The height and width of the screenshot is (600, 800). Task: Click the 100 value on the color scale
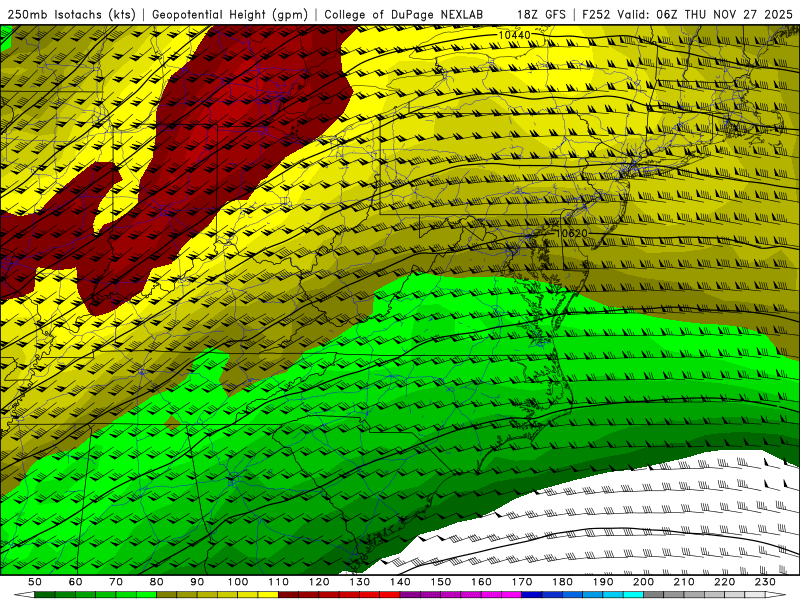pyautogui.click(x=238, y=582)
